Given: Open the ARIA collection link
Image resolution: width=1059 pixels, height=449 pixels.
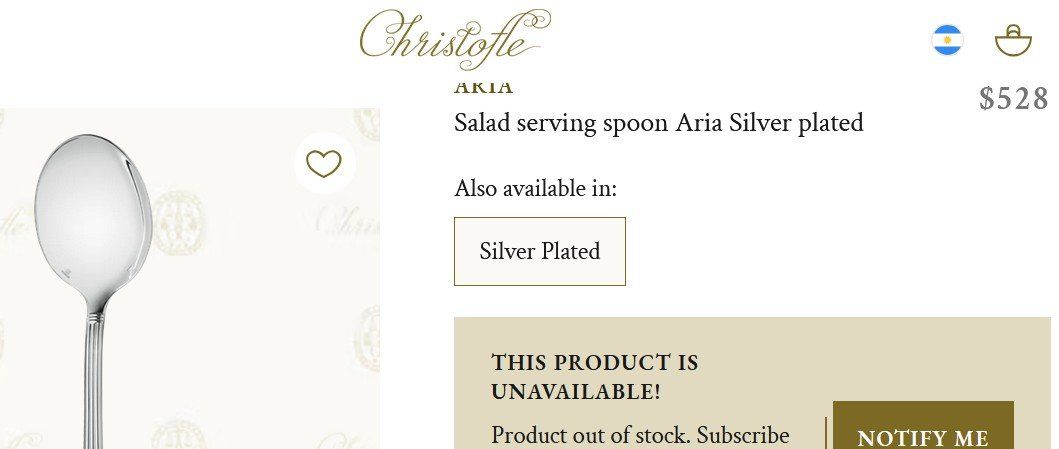Looking at the screenshot, I should [x=484, y=87].
